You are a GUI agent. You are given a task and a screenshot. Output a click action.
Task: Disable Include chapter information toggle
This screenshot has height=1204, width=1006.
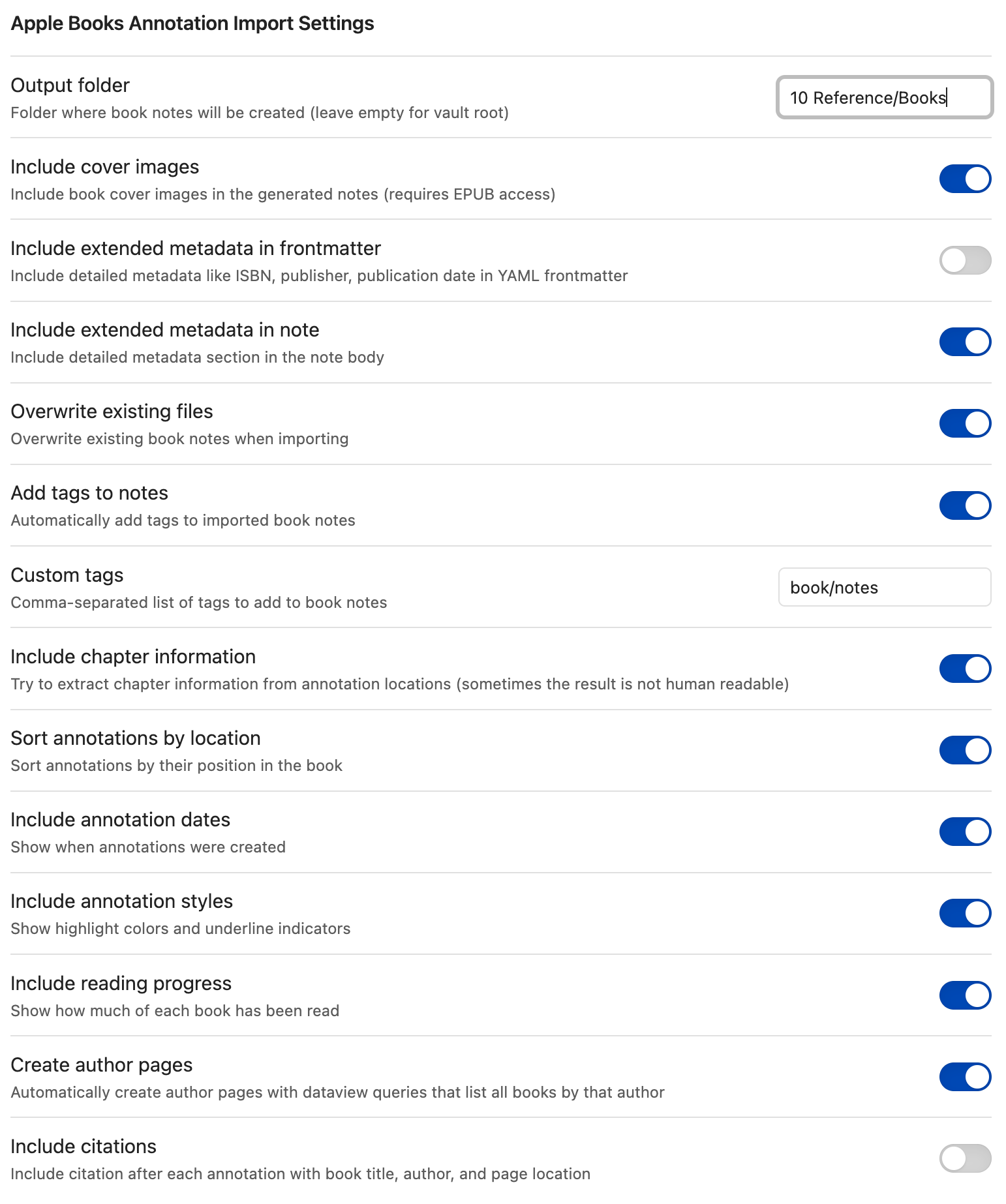click(x=965, y=669)
